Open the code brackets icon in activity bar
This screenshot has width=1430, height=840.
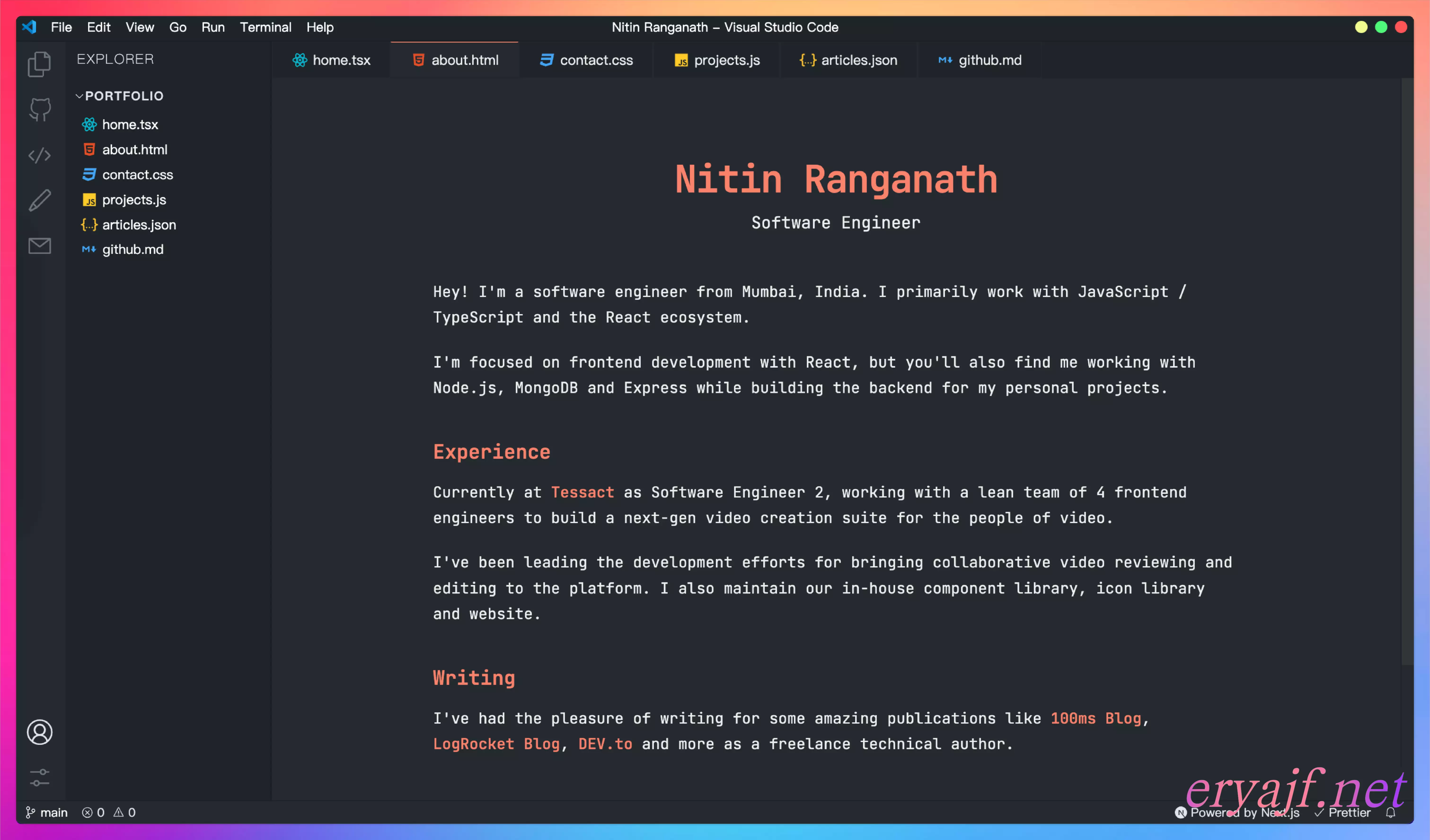(x=40, y=155)
